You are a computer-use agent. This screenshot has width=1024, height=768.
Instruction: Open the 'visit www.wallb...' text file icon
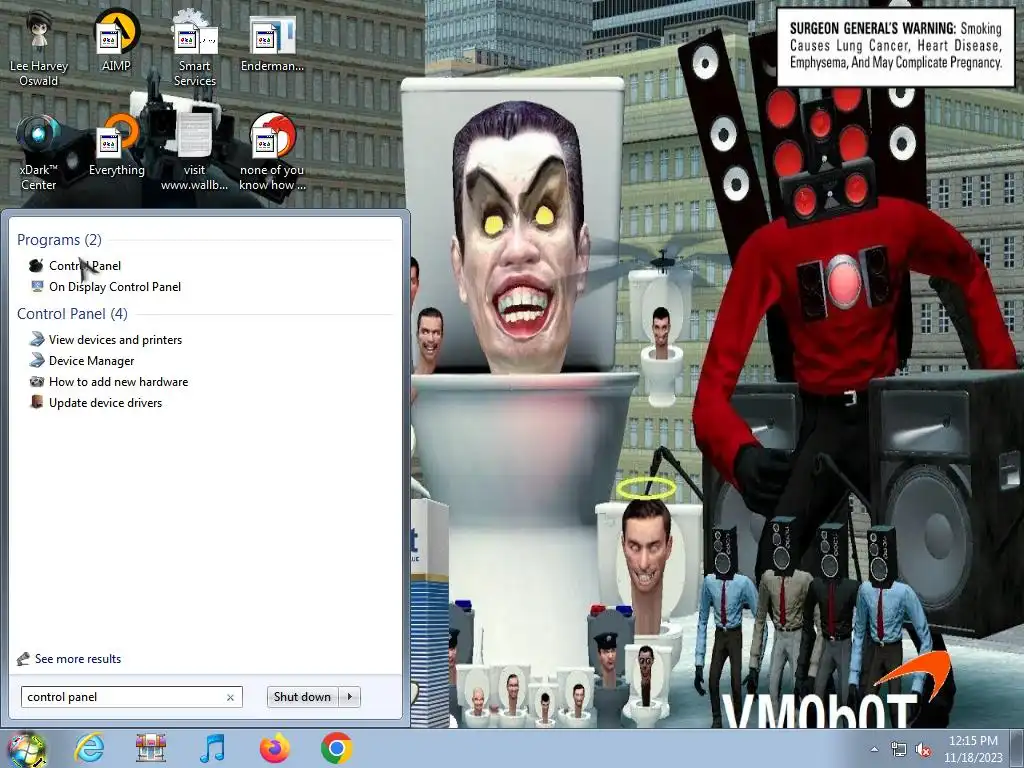tap(194, 153)
